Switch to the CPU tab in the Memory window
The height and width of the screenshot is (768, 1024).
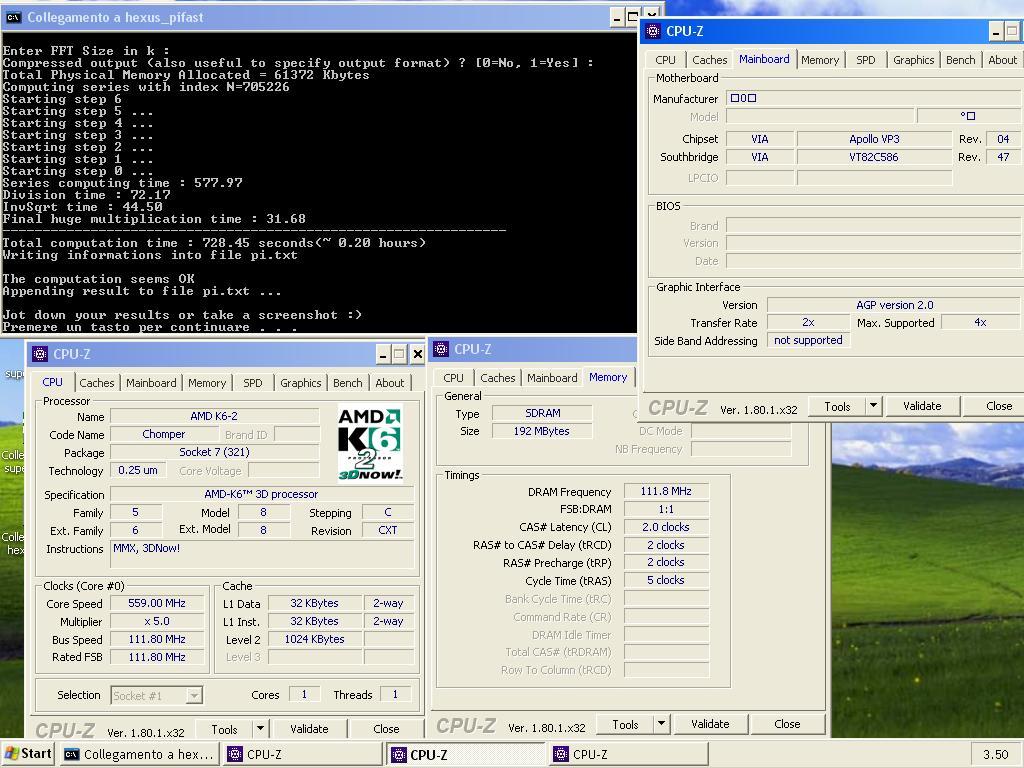[453, 377]
